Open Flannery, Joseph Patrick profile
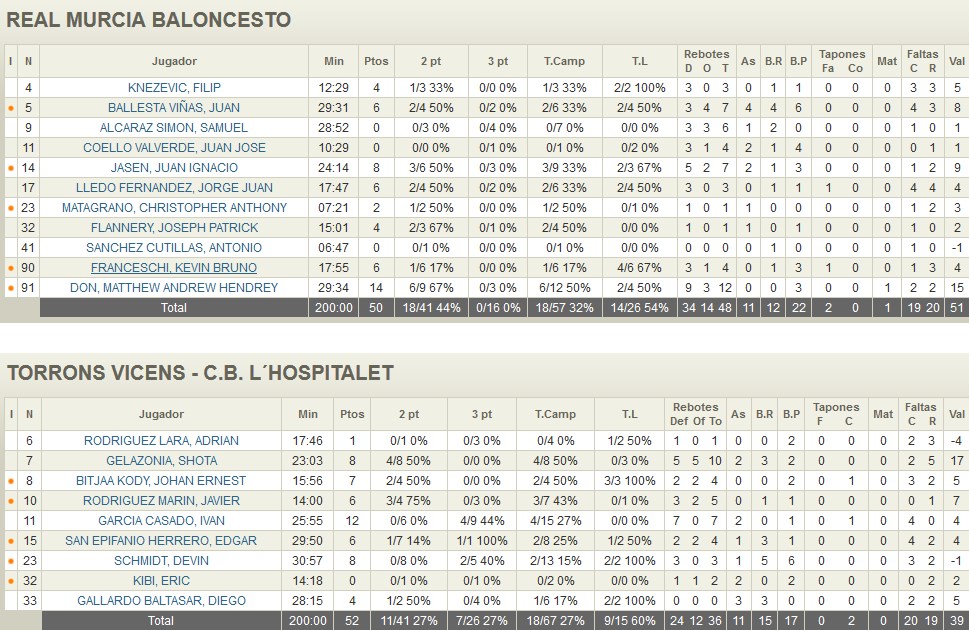Viewport: 969px width, 630px height. click(174, 228)
